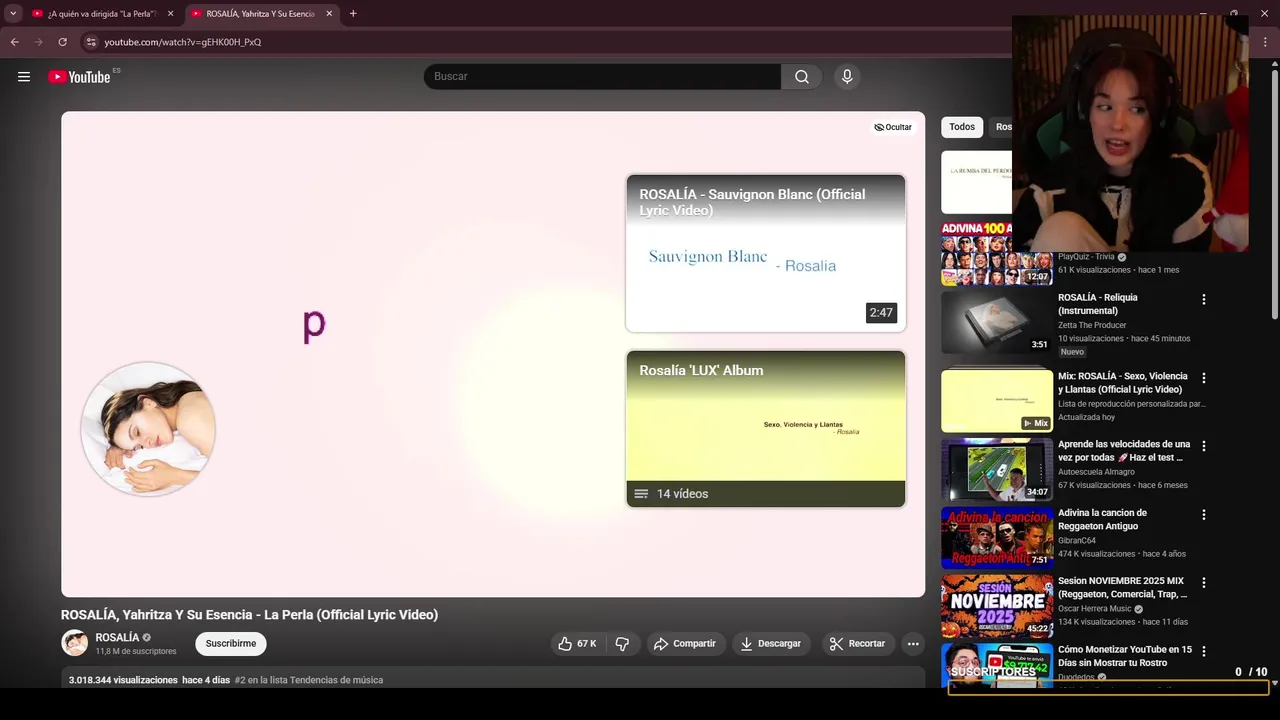The width and height of the screenshot is (1280, 720).
Task: Open GibranC64 channel name
Action: (1077, 540)
